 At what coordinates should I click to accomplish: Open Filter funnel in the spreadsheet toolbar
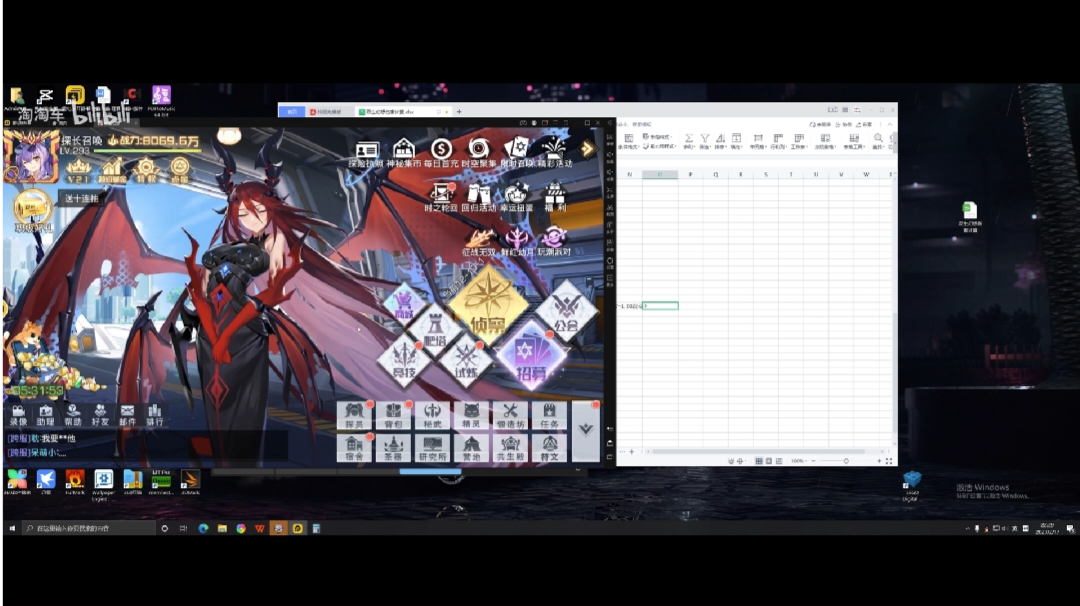705,141
